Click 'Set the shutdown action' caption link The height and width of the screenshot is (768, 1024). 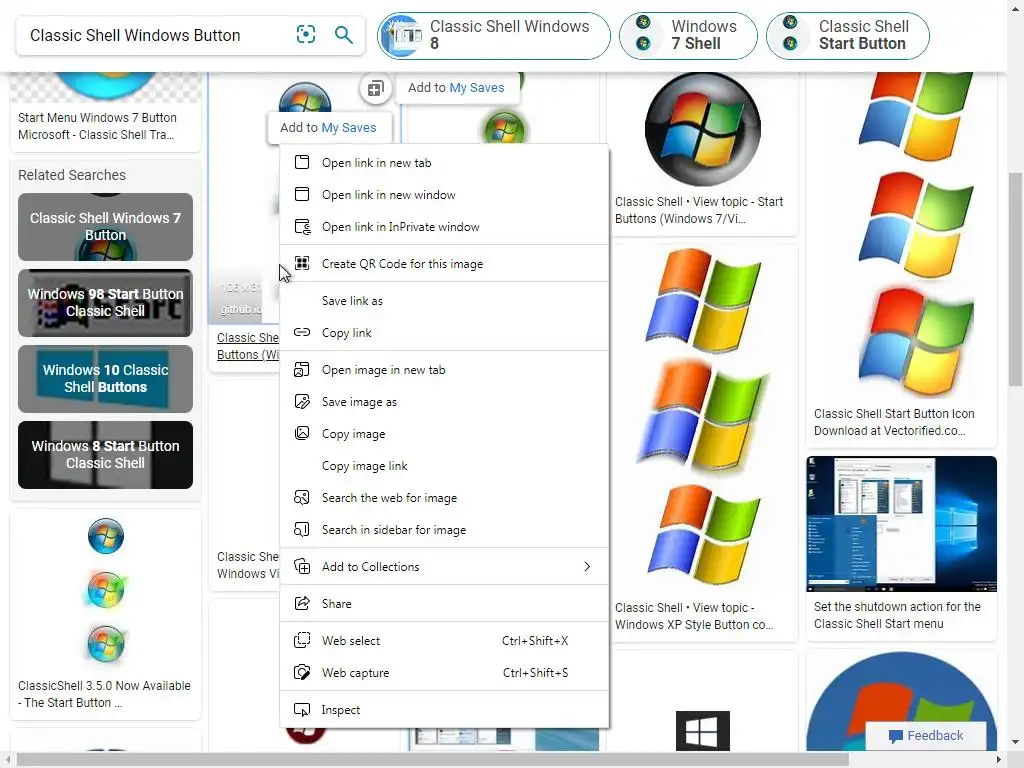tap(897, 615)
